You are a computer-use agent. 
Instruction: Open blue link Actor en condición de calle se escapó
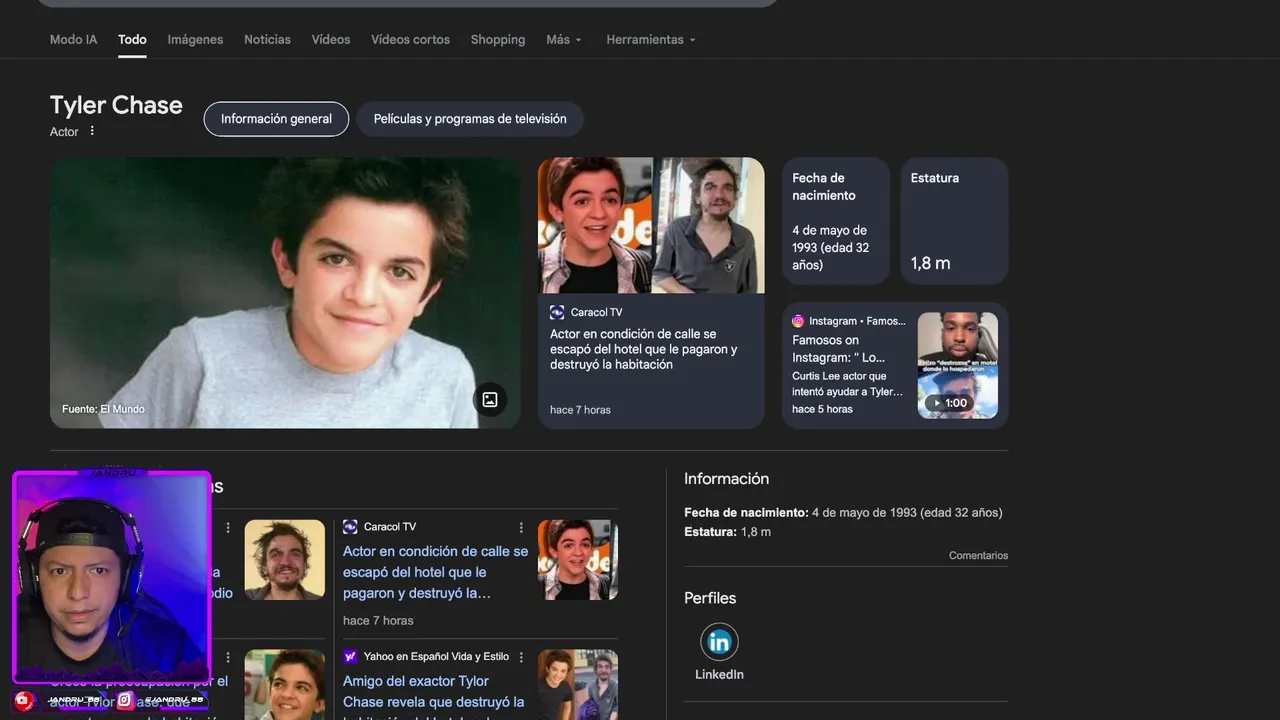click(x=435, y=572)
